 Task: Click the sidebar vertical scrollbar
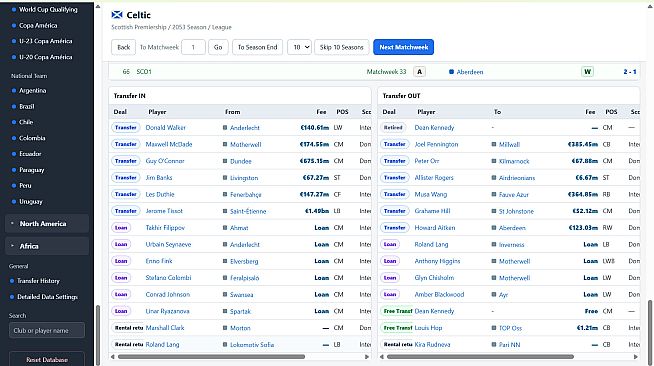coord(98,335)
